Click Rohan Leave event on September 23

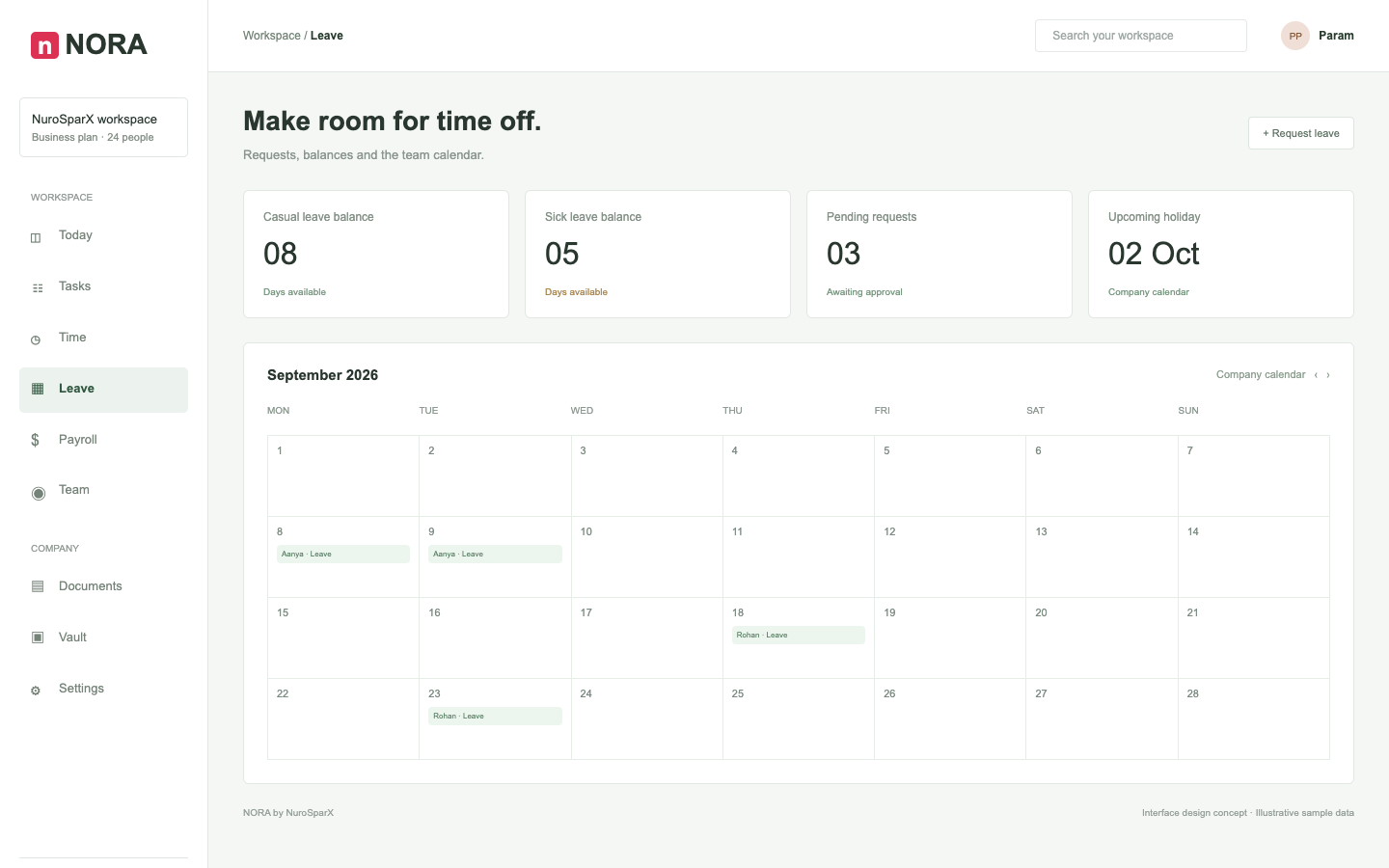(x=495, y=717)
